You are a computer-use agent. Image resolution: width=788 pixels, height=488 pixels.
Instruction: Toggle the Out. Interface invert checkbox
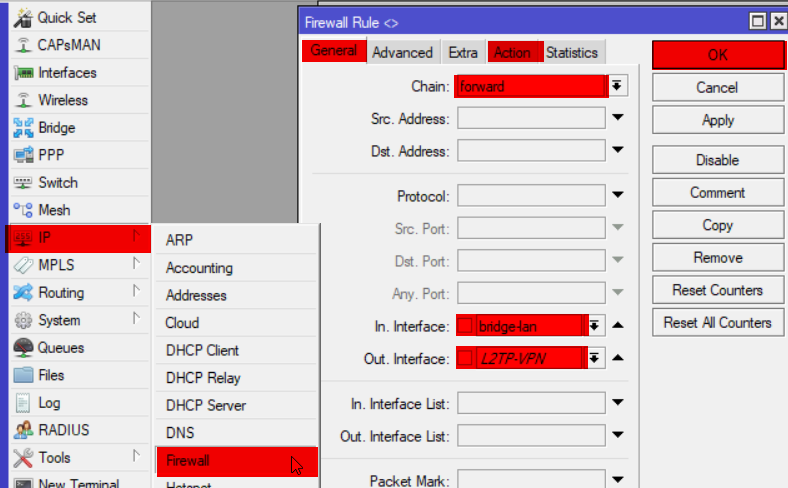[466, 358]
